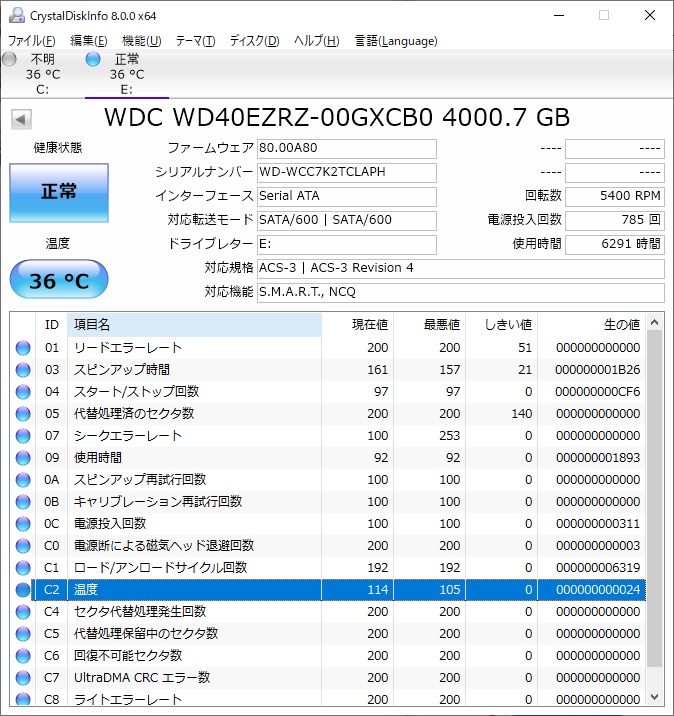Viewport: 674px width, 716px height.
Task: Click the gray status circle for drive C:
Action: [x=9, y=59]
